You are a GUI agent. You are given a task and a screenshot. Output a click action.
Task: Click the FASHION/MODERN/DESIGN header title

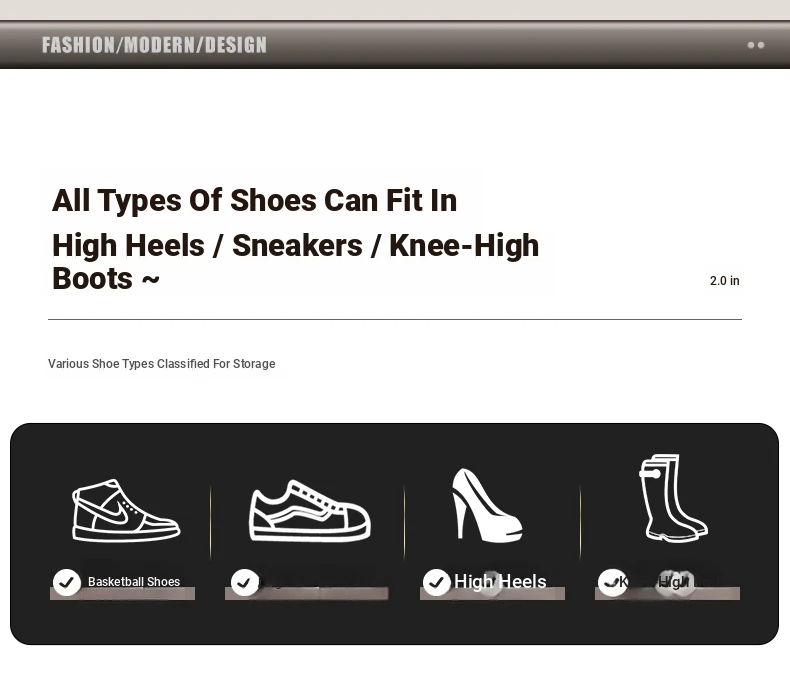click(x=154, y=45)
